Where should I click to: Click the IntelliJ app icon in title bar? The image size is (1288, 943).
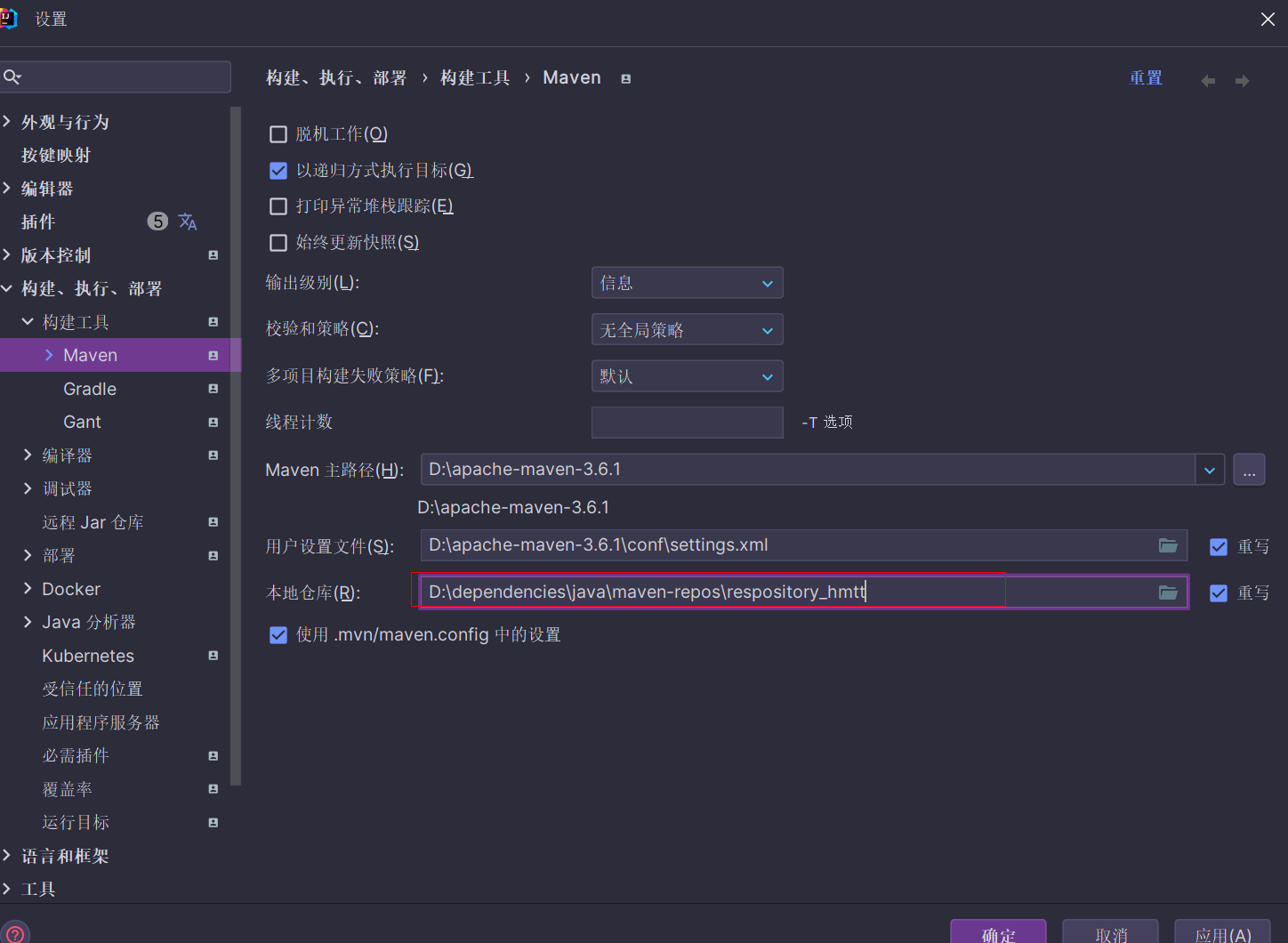click(9, 19)
